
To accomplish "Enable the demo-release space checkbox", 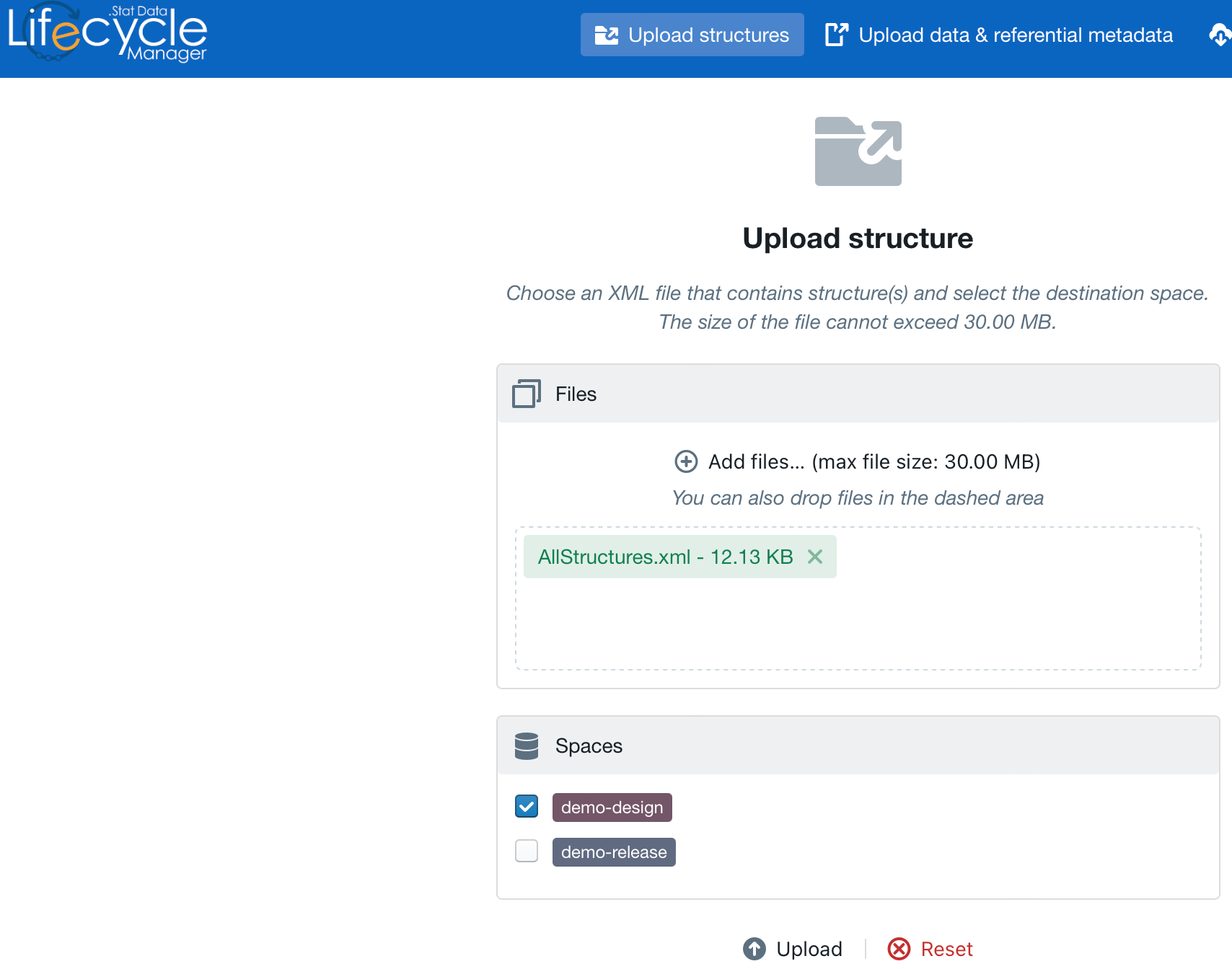I will [527, 851].
